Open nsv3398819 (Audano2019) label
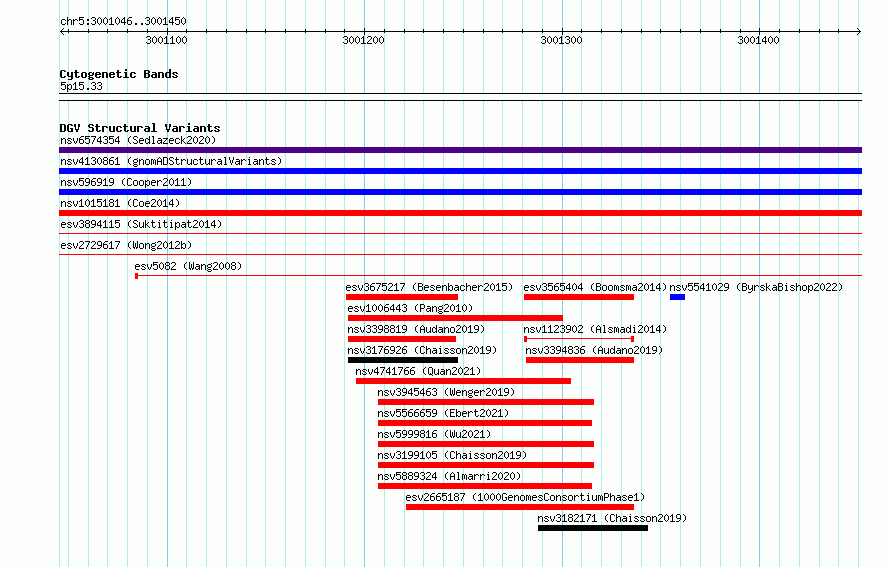Viewport: 890px width, 567px height. click(416, 329)
